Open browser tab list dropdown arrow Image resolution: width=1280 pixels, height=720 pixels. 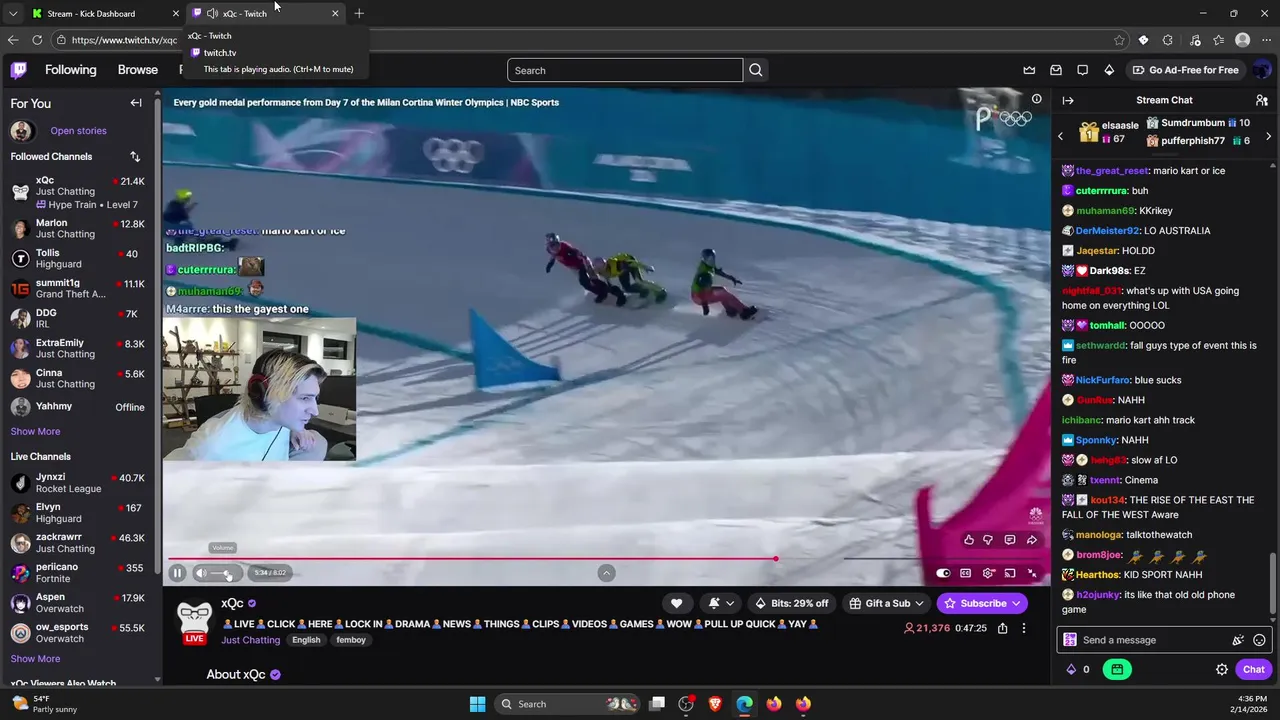(12, 13)
